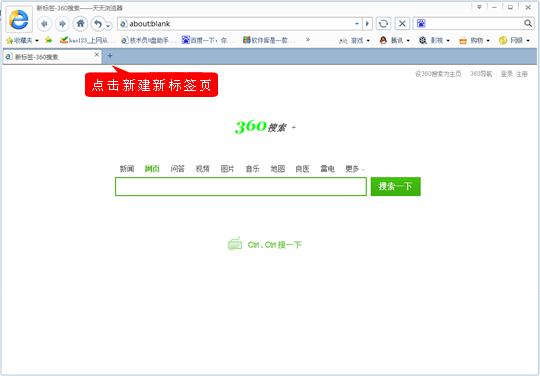
Task: Click the add-to-favorites star icon
Action: click(x=49, y=40)
